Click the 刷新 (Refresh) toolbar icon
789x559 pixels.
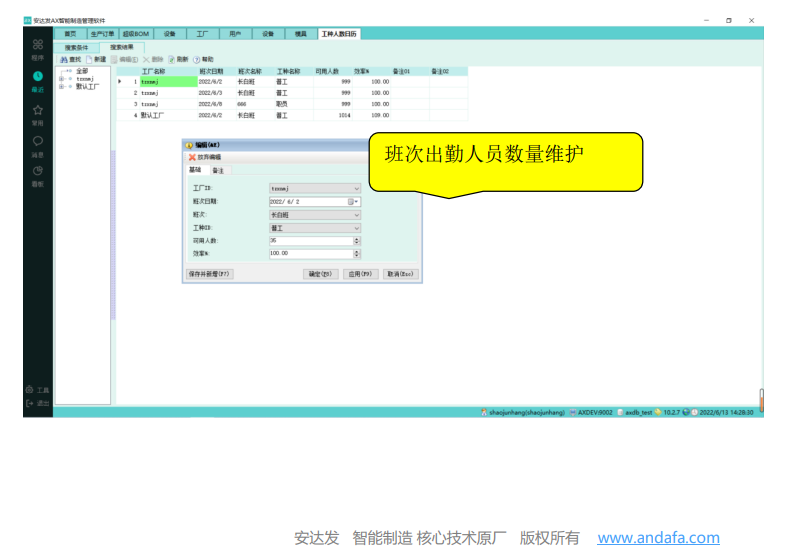pyautogui.click(x=177, y=60)
